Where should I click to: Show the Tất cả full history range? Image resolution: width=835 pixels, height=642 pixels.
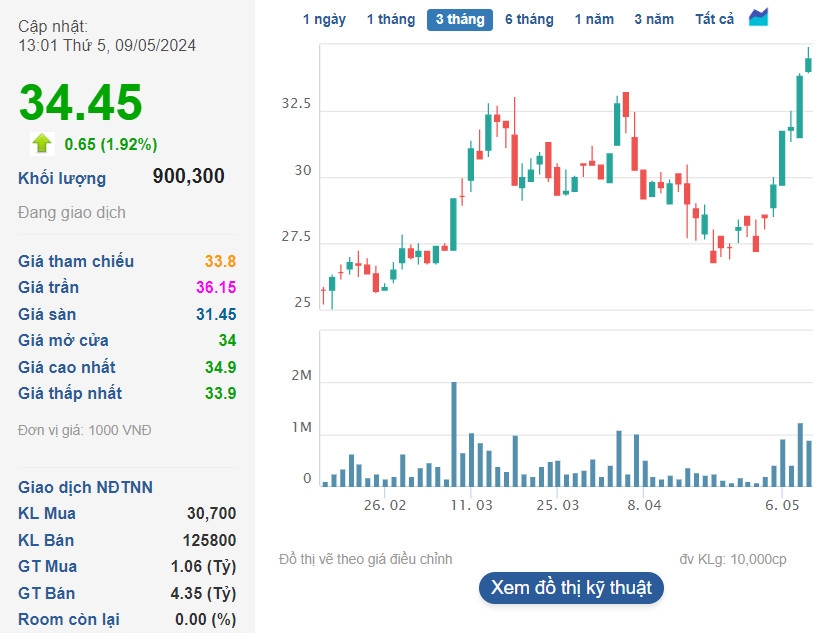coord(714,19)
